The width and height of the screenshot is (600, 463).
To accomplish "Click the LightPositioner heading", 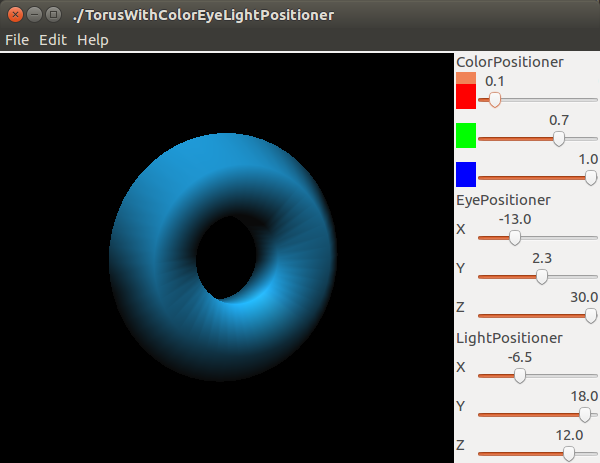I will point(509,338).
